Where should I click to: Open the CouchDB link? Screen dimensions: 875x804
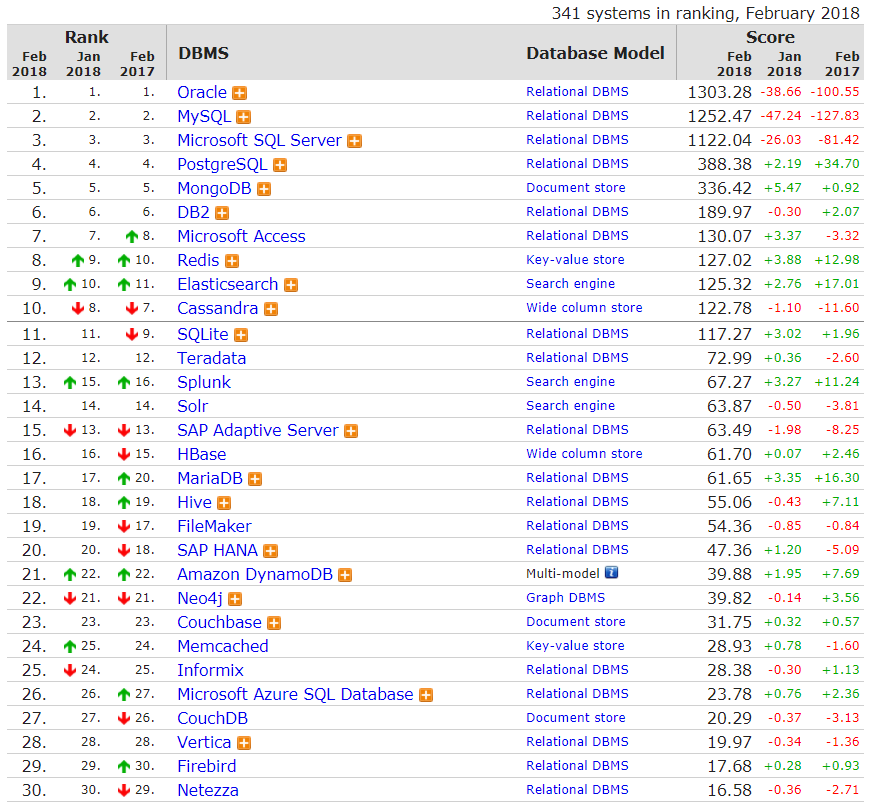pyautogui.click(x=213, y=718)
